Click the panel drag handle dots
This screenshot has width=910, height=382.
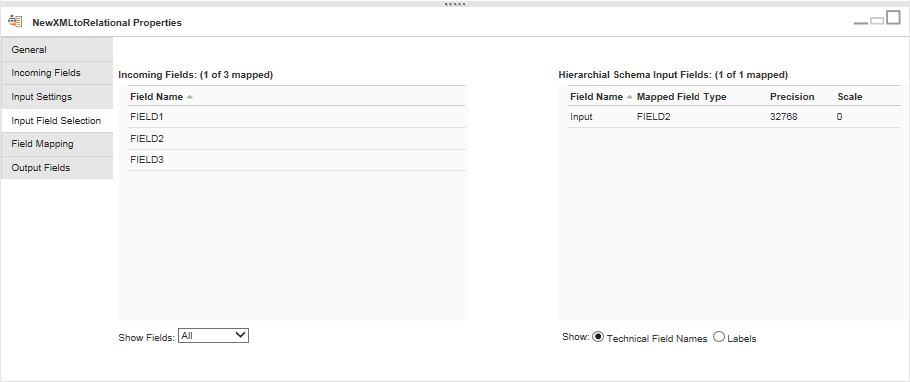click(x=455, y=4)
